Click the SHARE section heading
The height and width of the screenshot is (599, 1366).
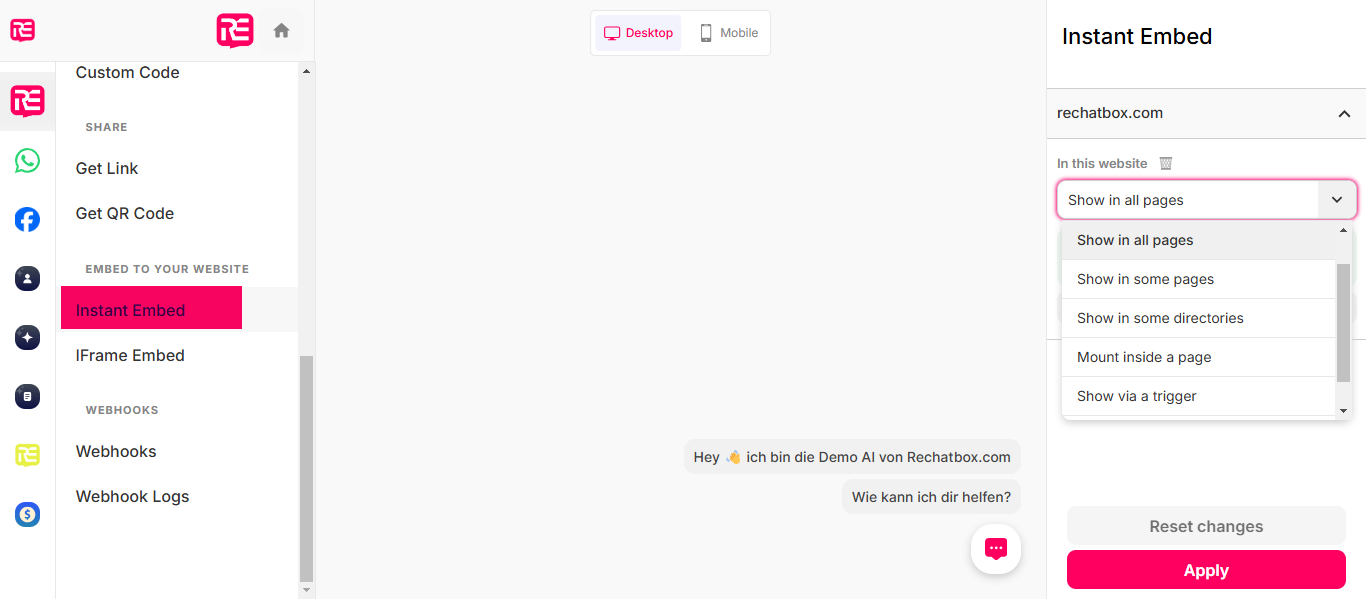tap(106, 127)
